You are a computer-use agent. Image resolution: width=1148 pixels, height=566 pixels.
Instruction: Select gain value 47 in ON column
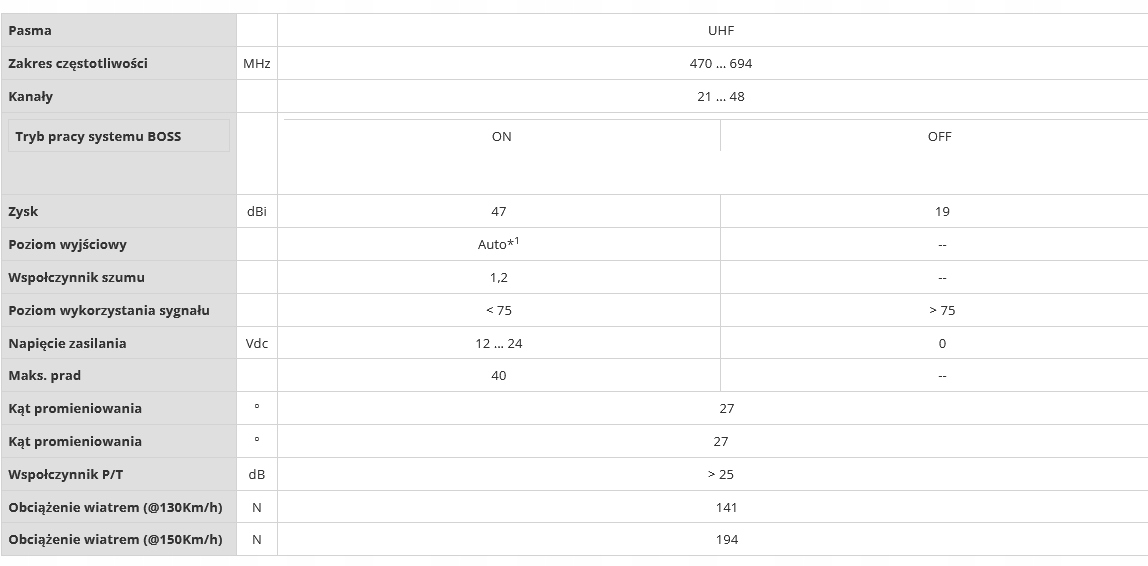click(499, 211)
